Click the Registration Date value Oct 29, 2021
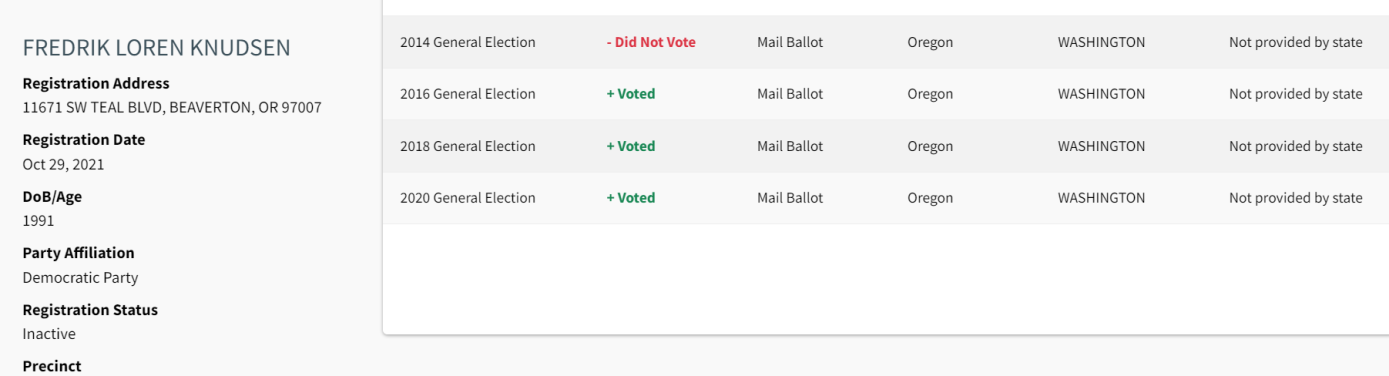This screenshot has height=376, width=1389. [63, 164]
